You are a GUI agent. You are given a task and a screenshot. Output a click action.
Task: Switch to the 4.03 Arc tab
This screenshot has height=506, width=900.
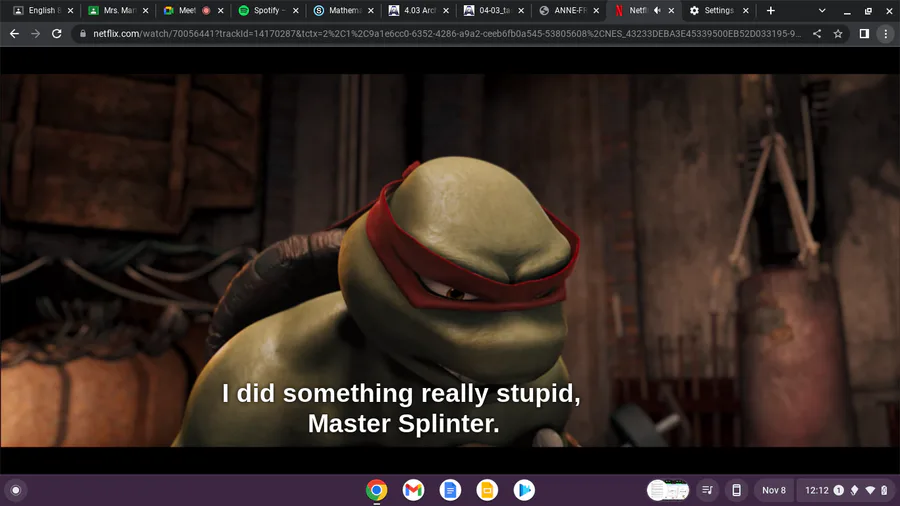coord(420,10)
